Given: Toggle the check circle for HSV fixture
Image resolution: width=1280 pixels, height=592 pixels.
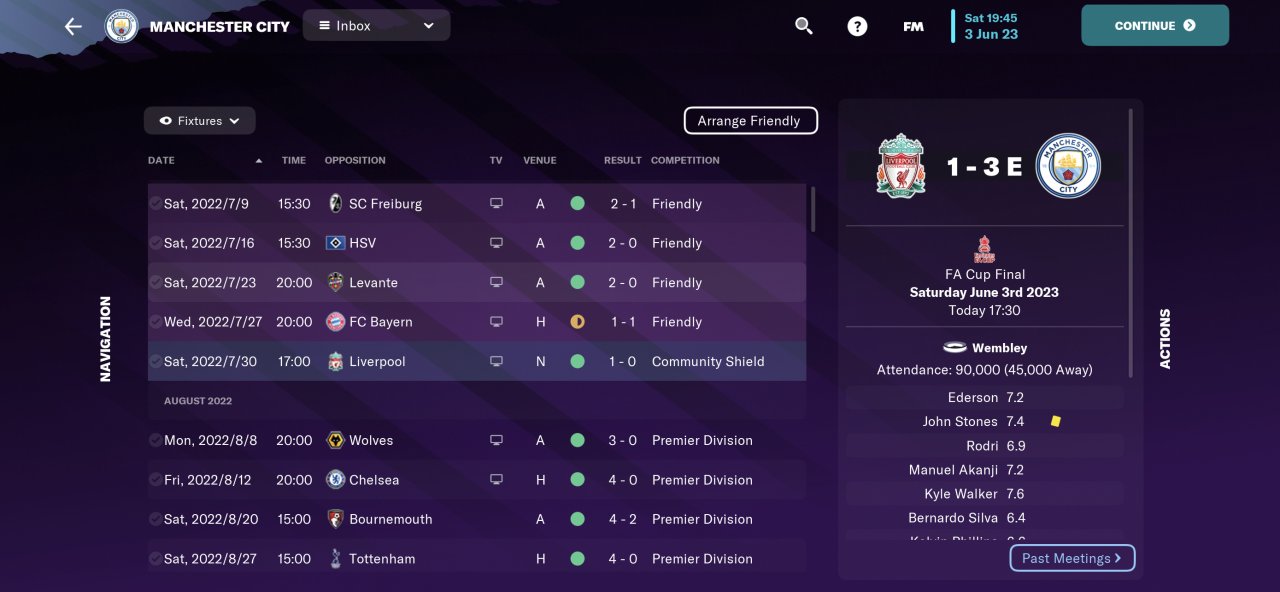Looking at the screenshot, I should click(x=155, y=243).
